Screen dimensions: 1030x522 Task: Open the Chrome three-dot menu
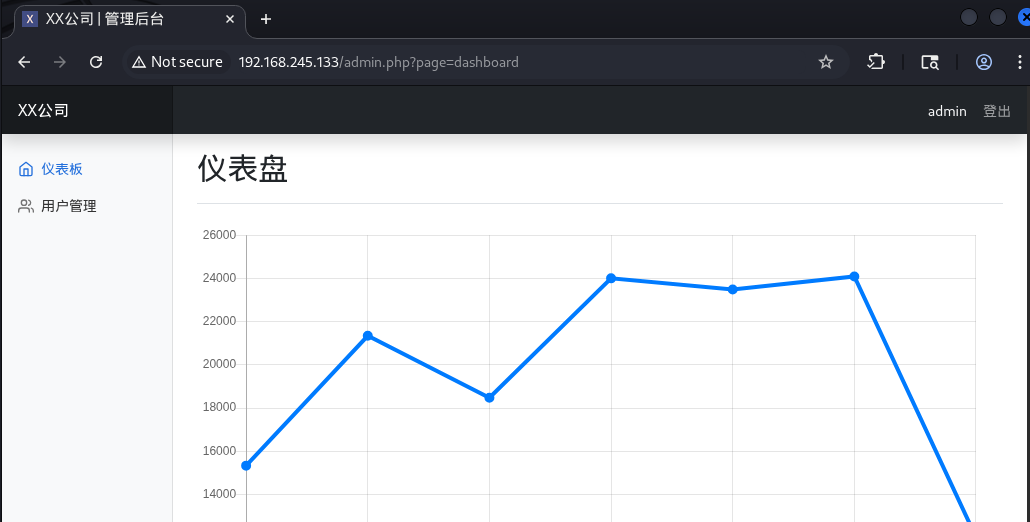tap(1019, 62)
